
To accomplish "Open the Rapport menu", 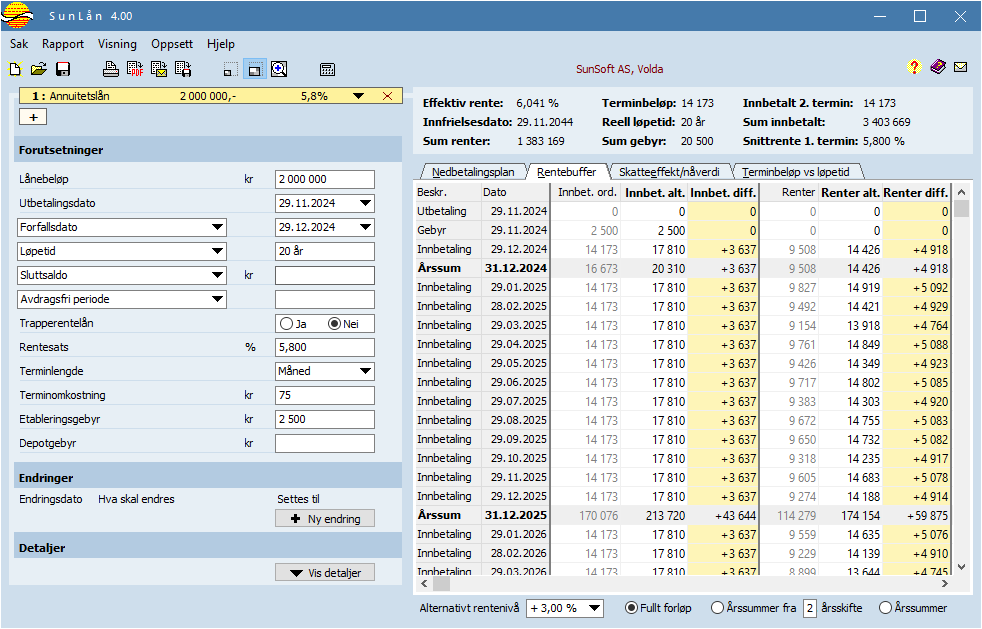I will tap(63, 44).
